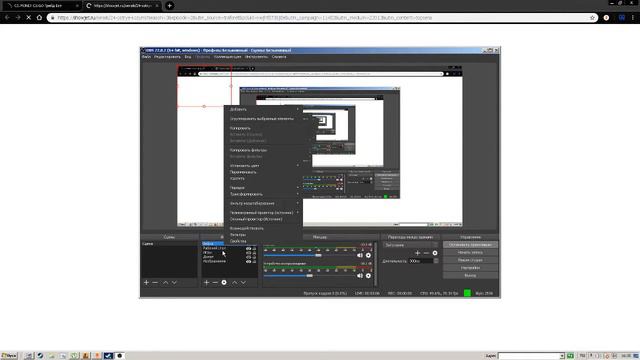640x360 pixels.
Task: Adjust the second mixer volume slider
Action: (x=310, y=276)
